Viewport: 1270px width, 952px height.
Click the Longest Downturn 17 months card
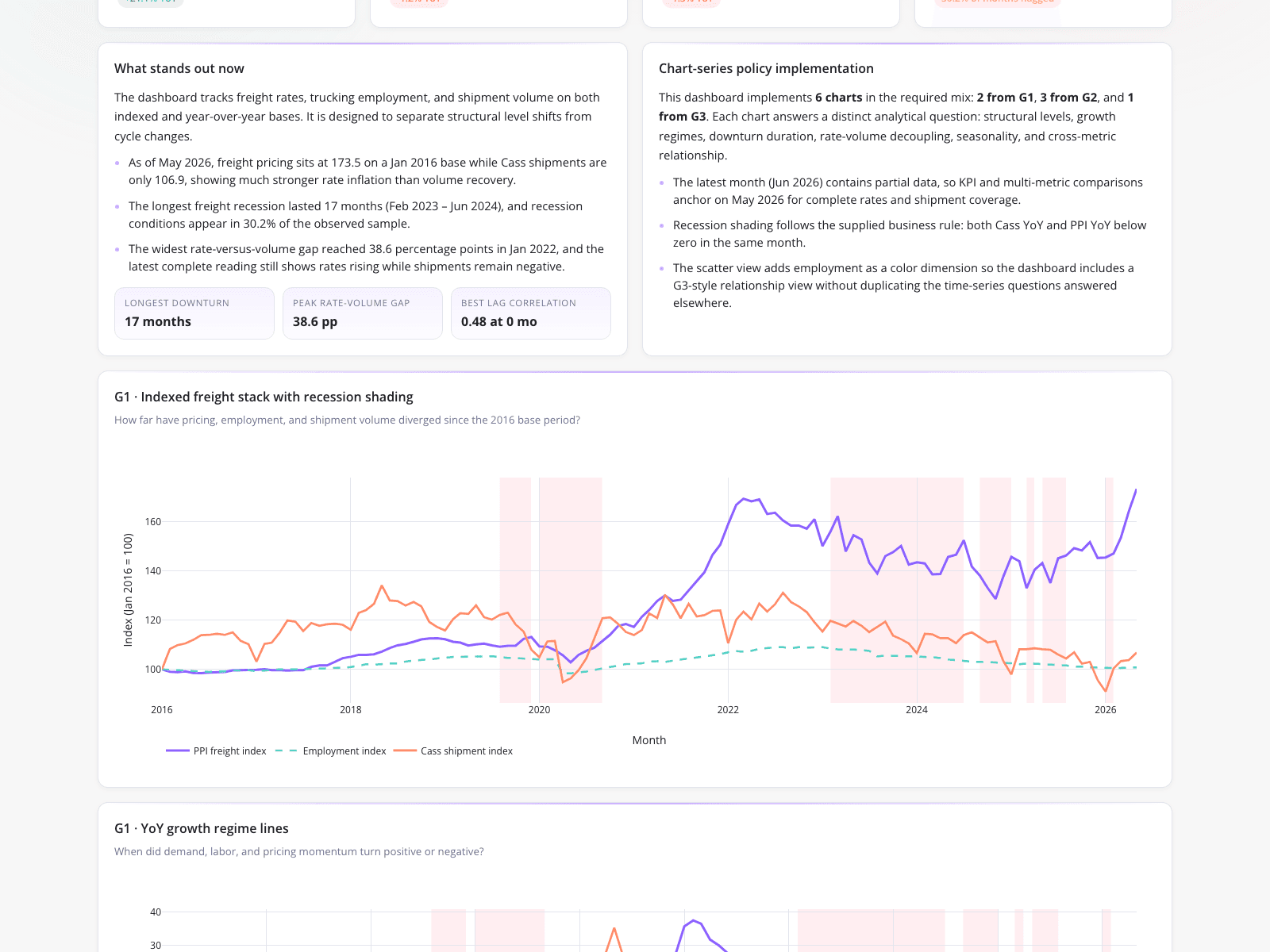[194, 313]
